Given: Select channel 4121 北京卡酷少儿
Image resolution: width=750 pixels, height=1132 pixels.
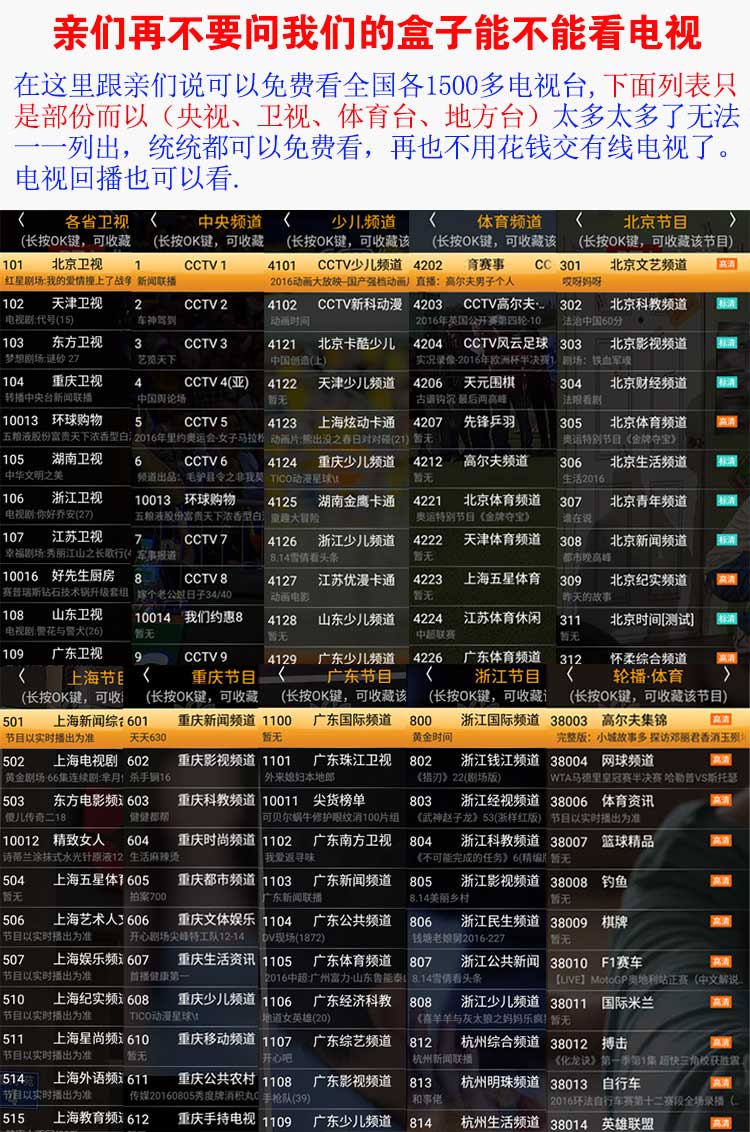Looking at the screenshot, I should (337, 351).
